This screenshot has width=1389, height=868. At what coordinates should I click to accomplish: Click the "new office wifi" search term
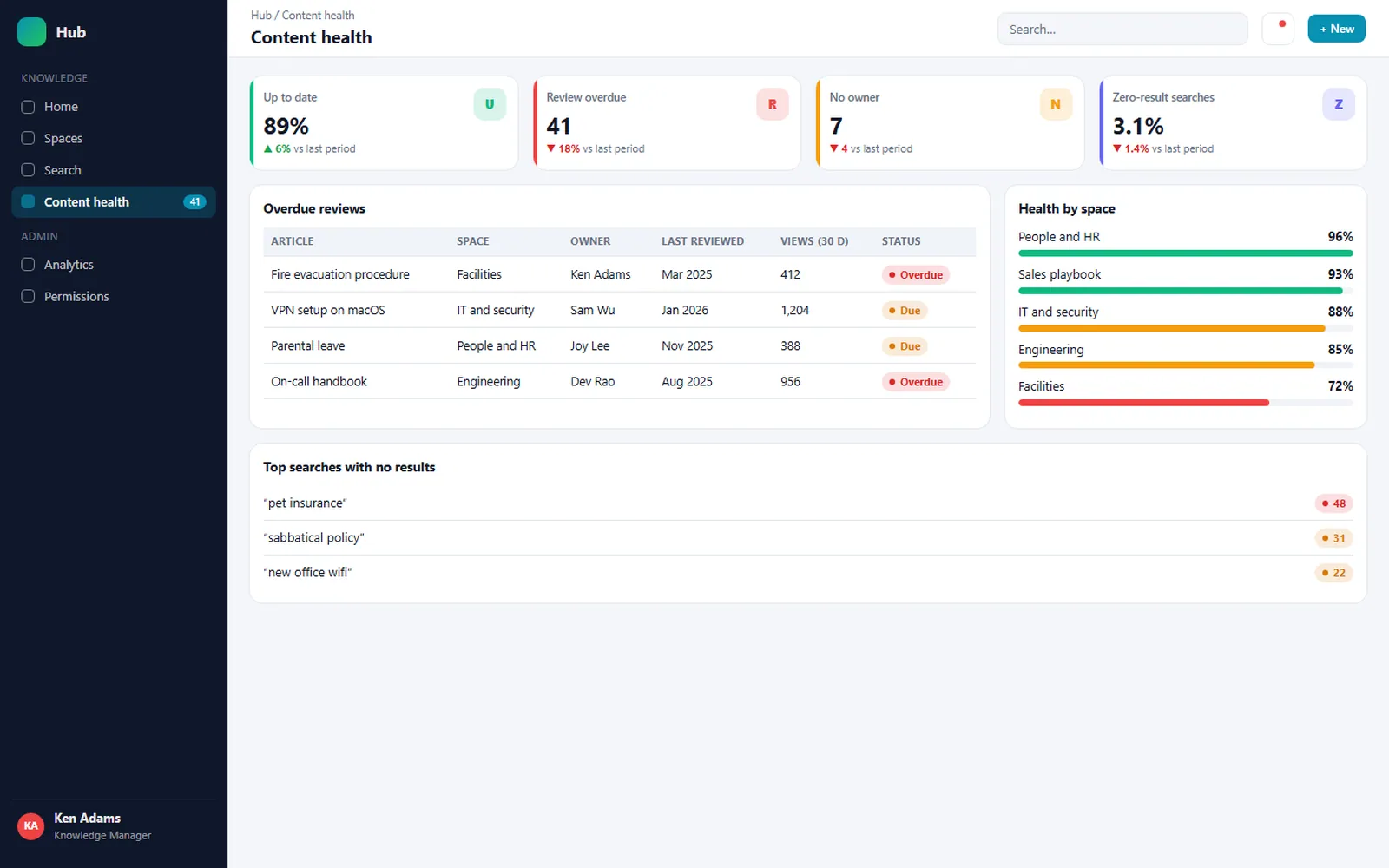tap(308, 573)
